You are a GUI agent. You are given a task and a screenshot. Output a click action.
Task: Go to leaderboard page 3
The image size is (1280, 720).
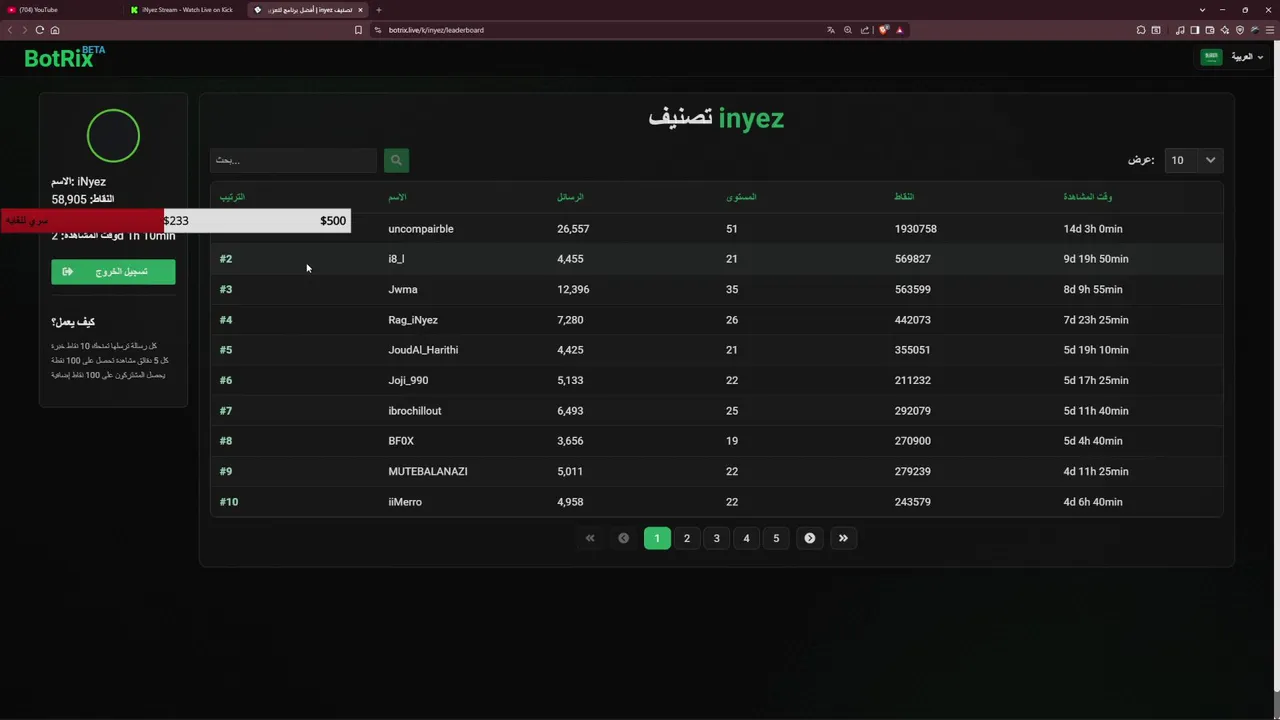[716, 538]
